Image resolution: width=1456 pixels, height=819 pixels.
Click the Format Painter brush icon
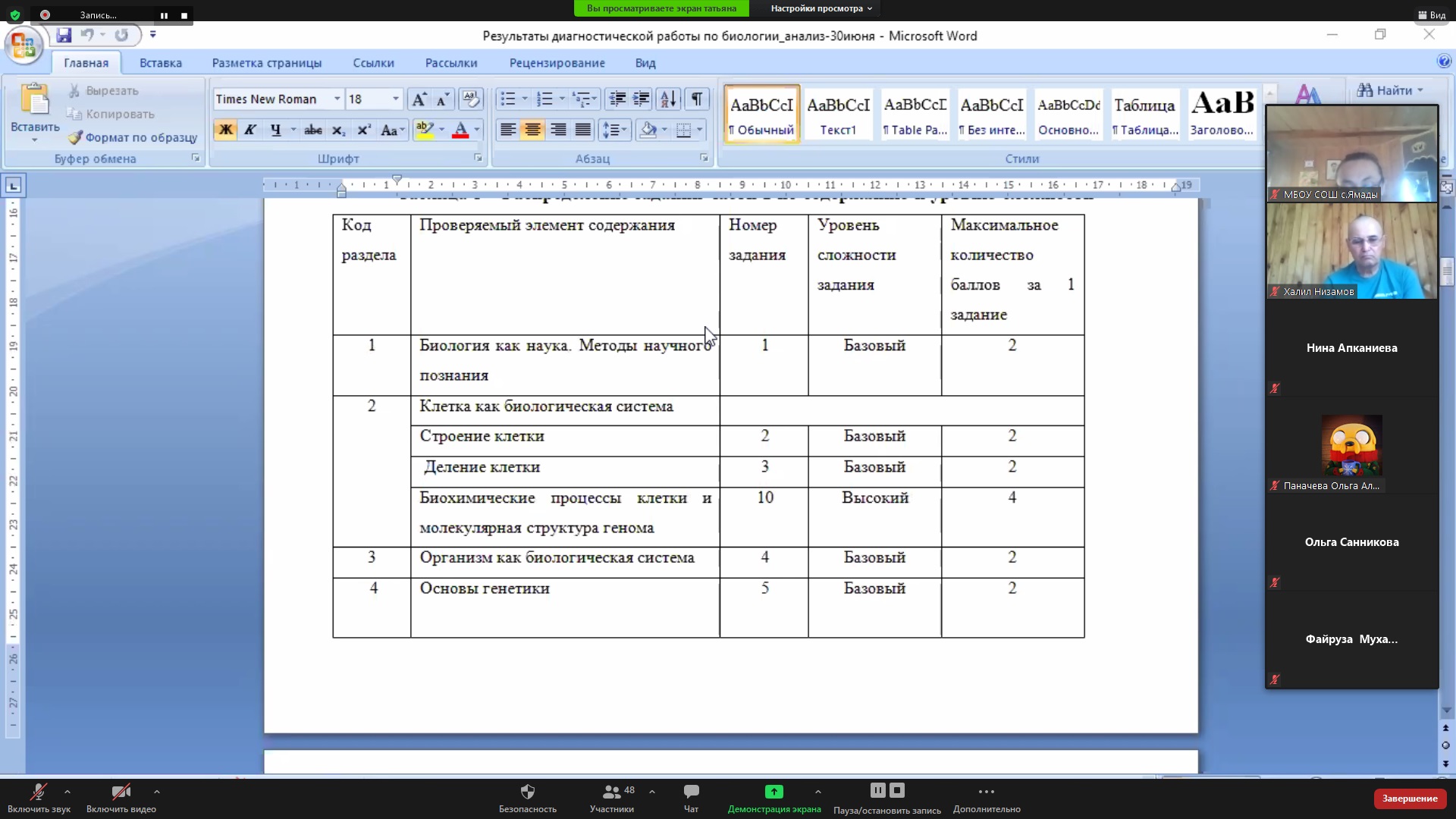[75, 137]
